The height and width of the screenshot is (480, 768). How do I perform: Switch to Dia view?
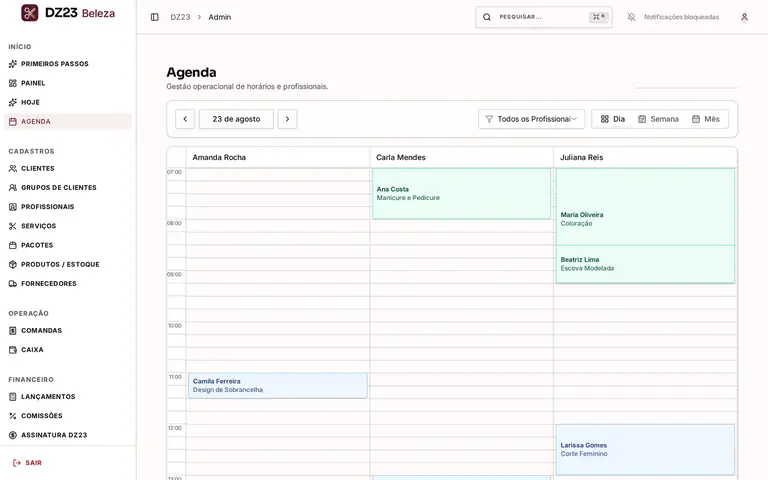point(613,119)
